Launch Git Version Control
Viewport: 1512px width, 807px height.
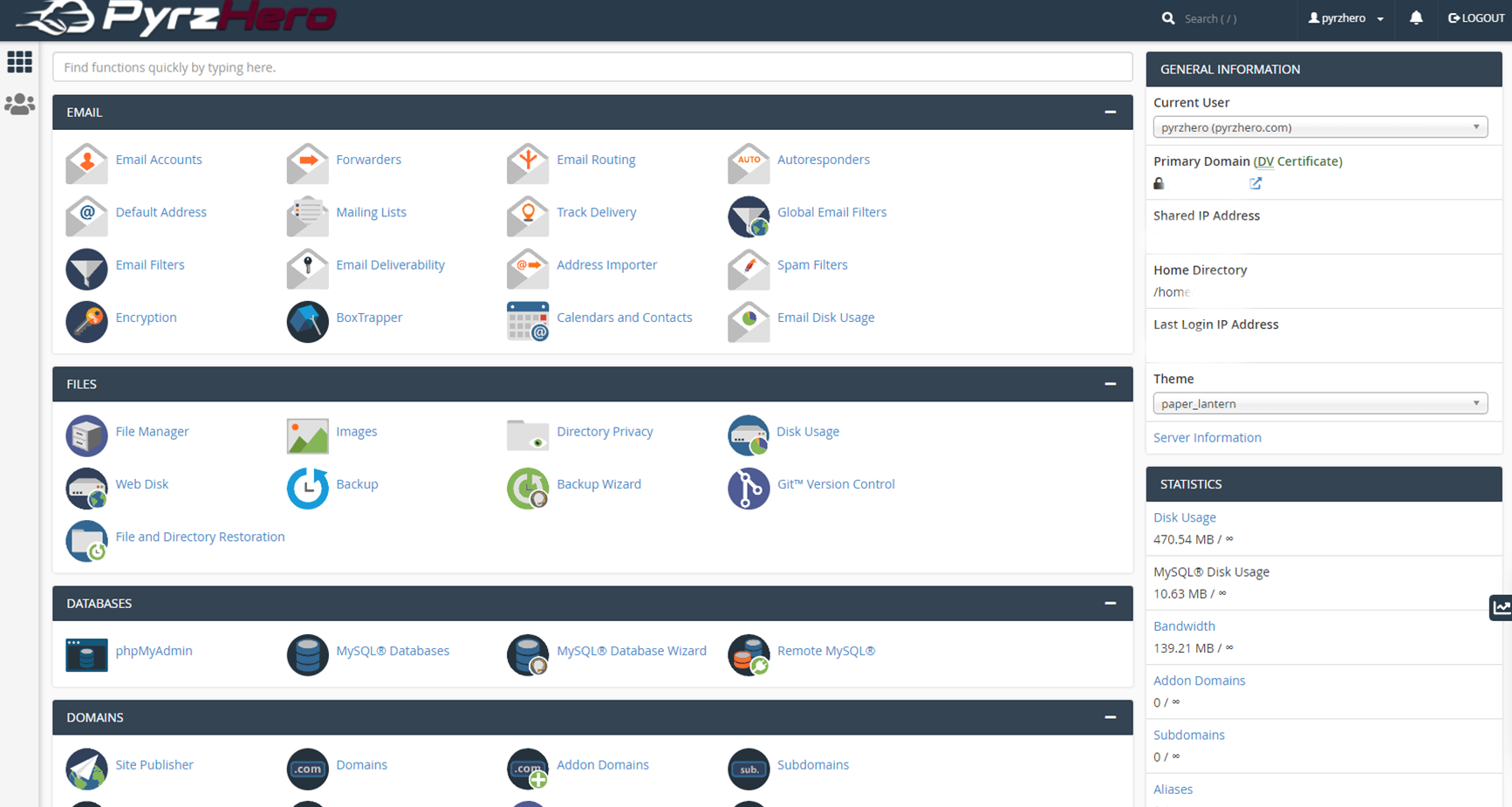pyautogui.click(x=836, y=483)
